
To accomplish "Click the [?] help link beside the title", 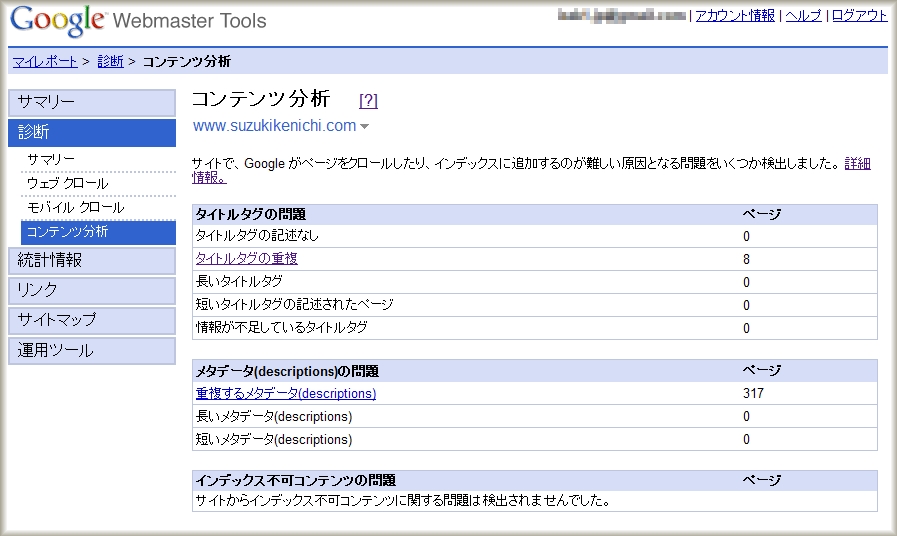I will tap(368, 101).
